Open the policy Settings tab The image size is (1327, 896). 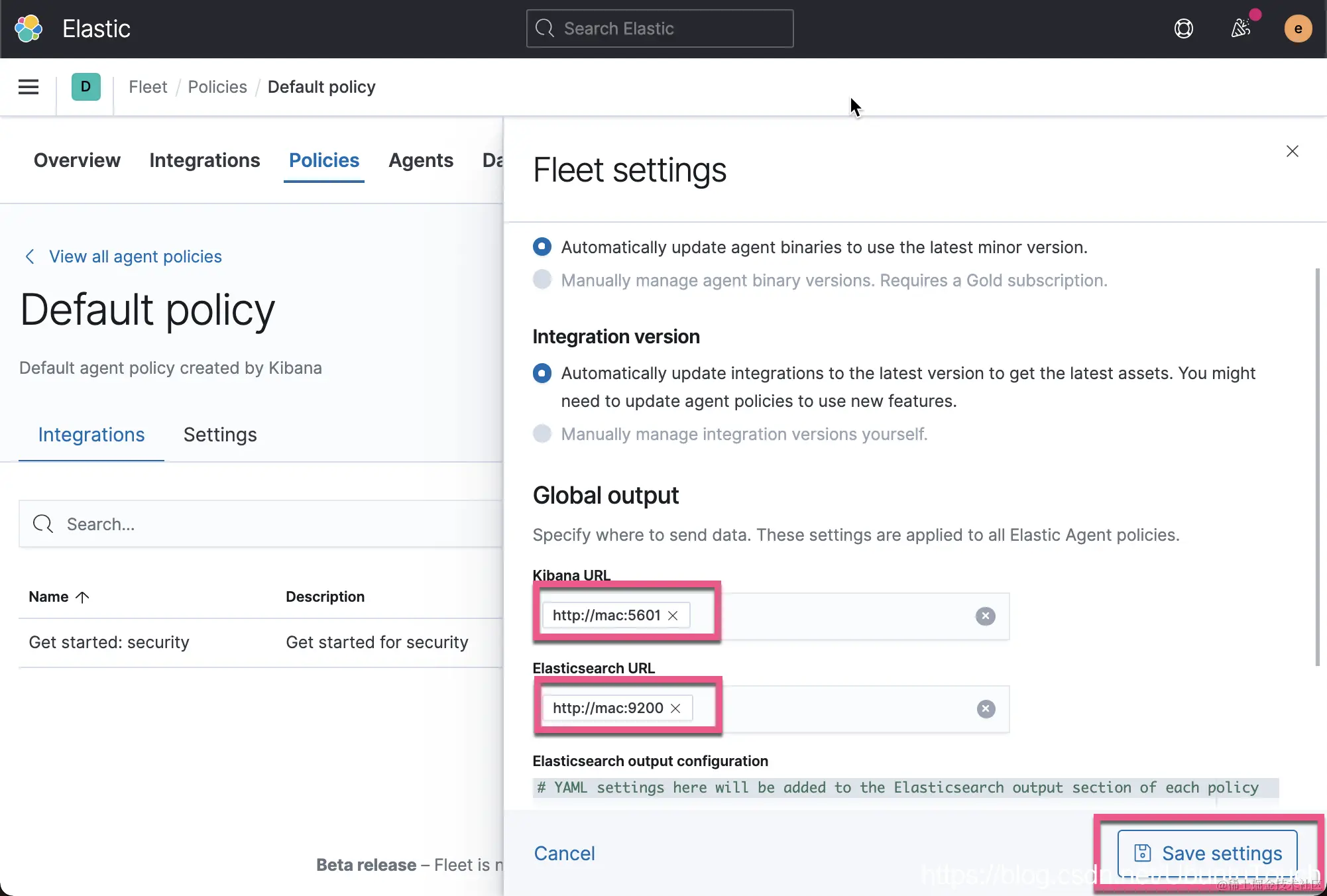click(x=220, y=435)
